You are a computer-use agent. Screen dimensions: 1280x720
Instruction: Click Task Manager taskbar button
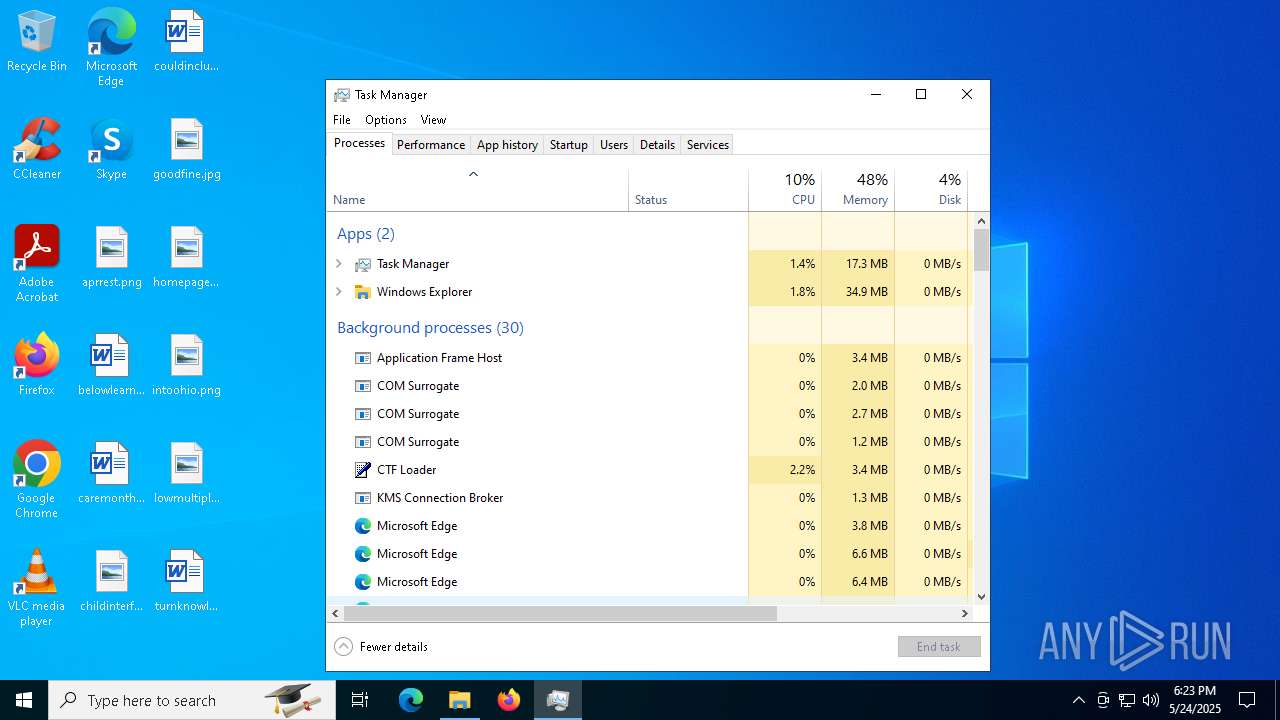558,700
